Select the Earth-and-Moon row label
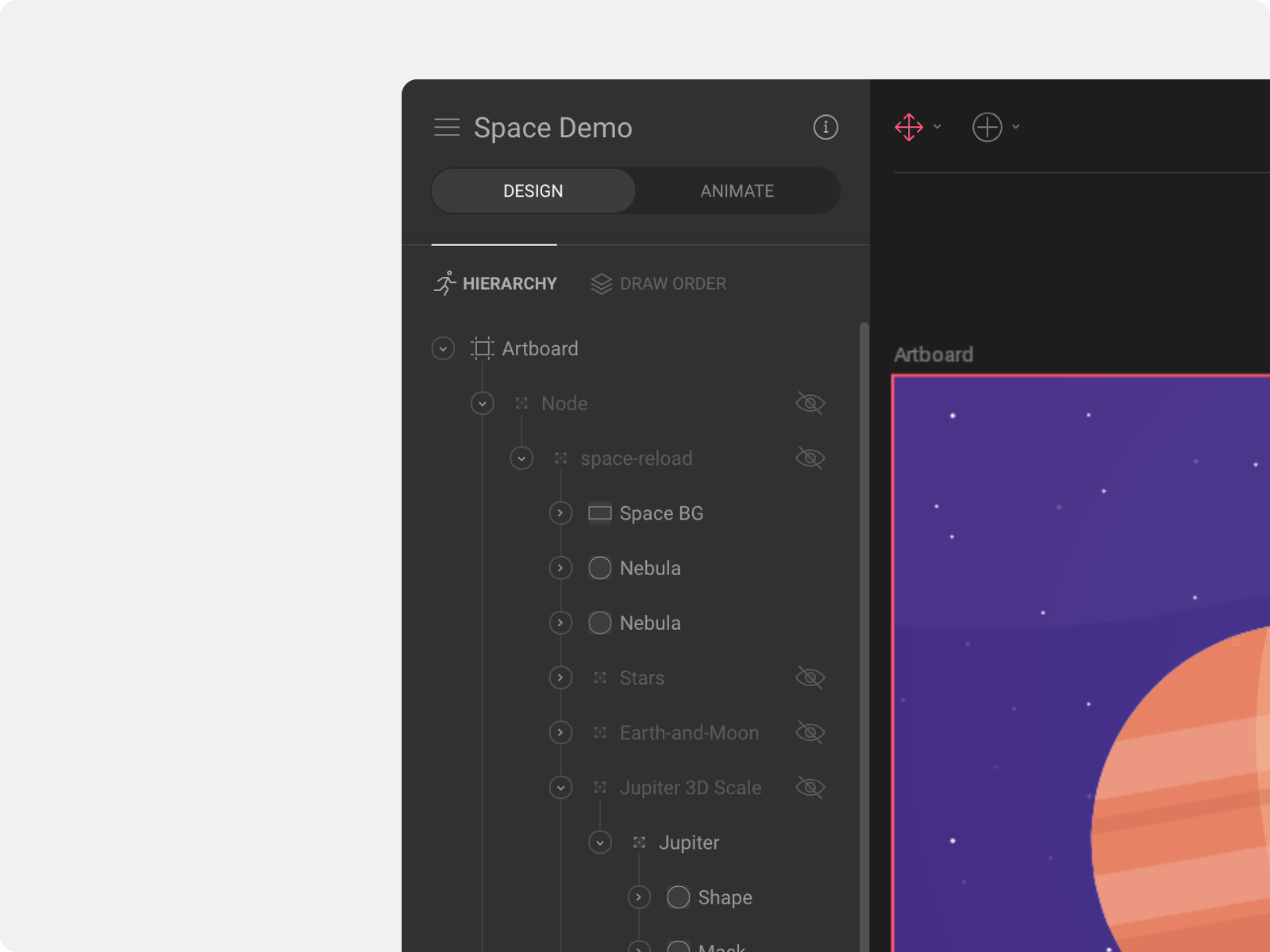Screen dimensions: 1270x952 click(690, 732)
